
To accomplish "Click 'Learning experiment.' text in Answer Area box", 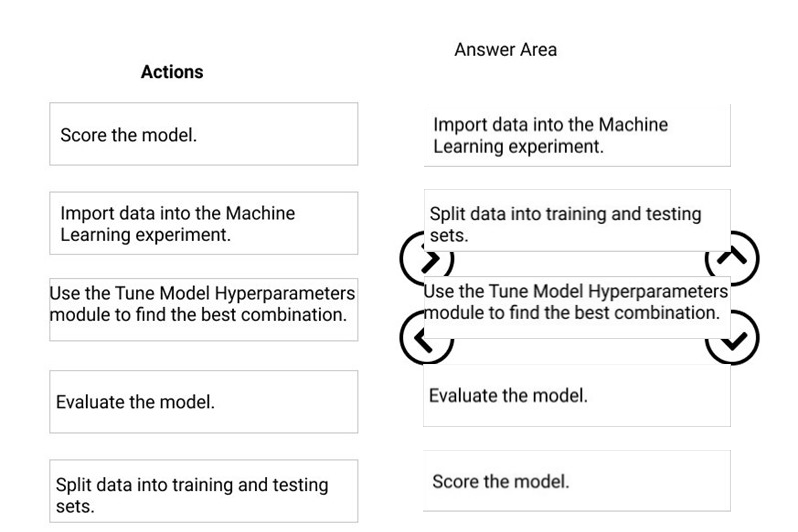I will point(519,147).
